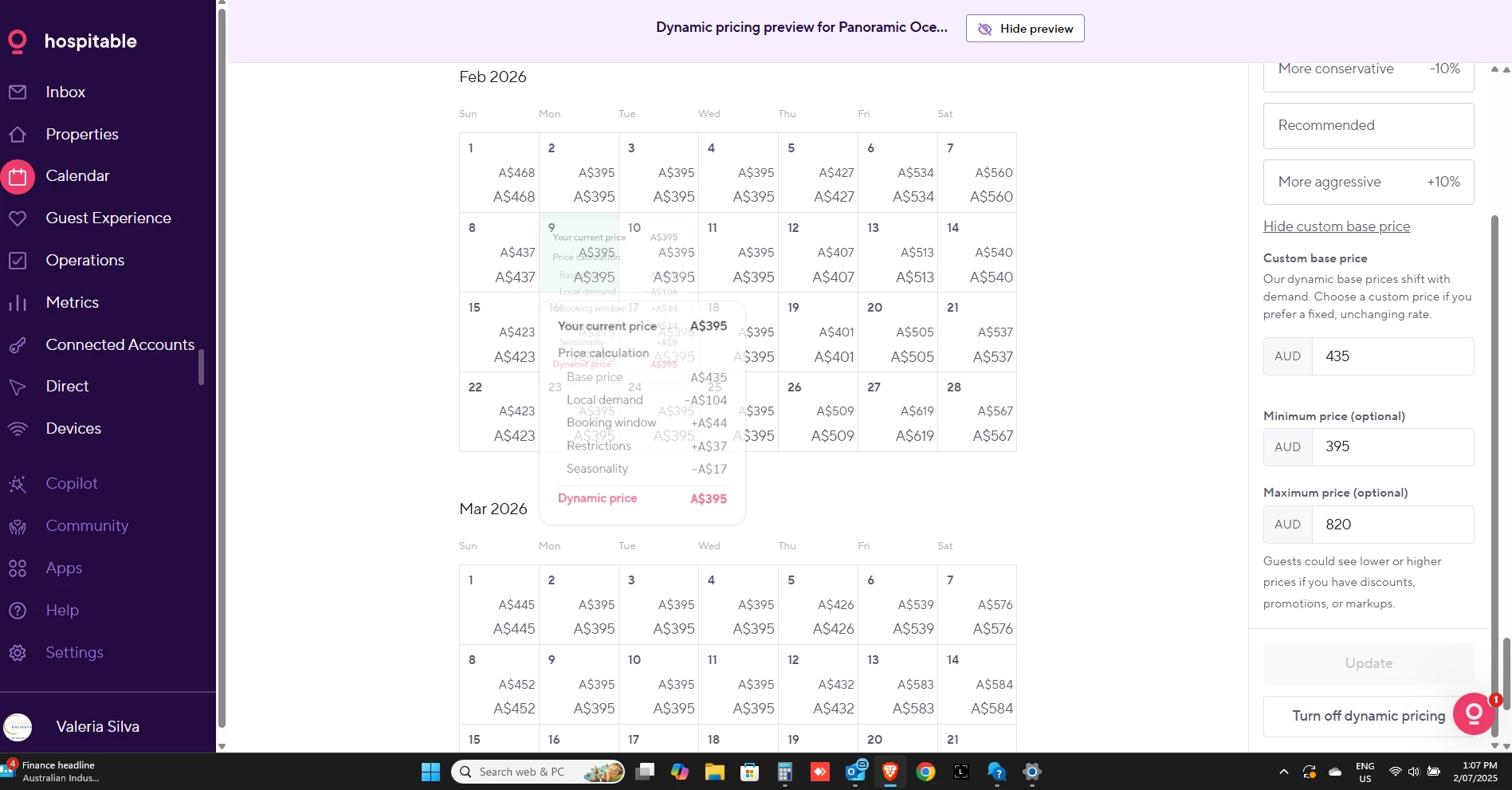Click the Settings gear icon in sidebar
This screenshot has height=790, width=1512.
[18, 653]
